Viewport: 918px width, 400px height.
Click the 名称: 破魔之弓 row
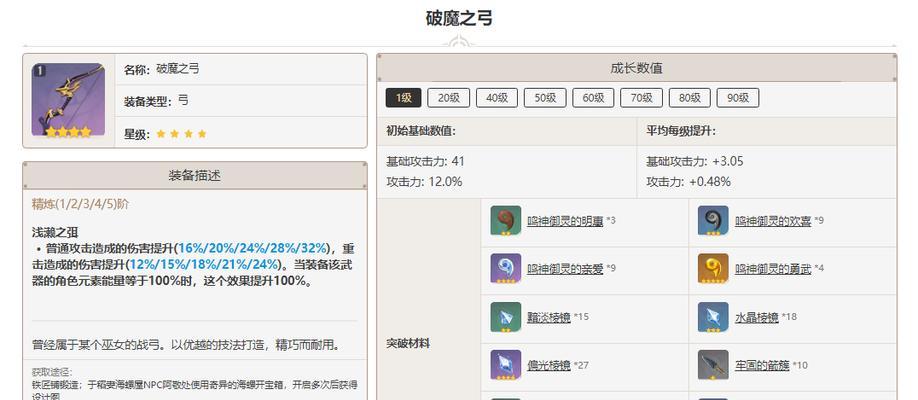(x=241, y=69)
